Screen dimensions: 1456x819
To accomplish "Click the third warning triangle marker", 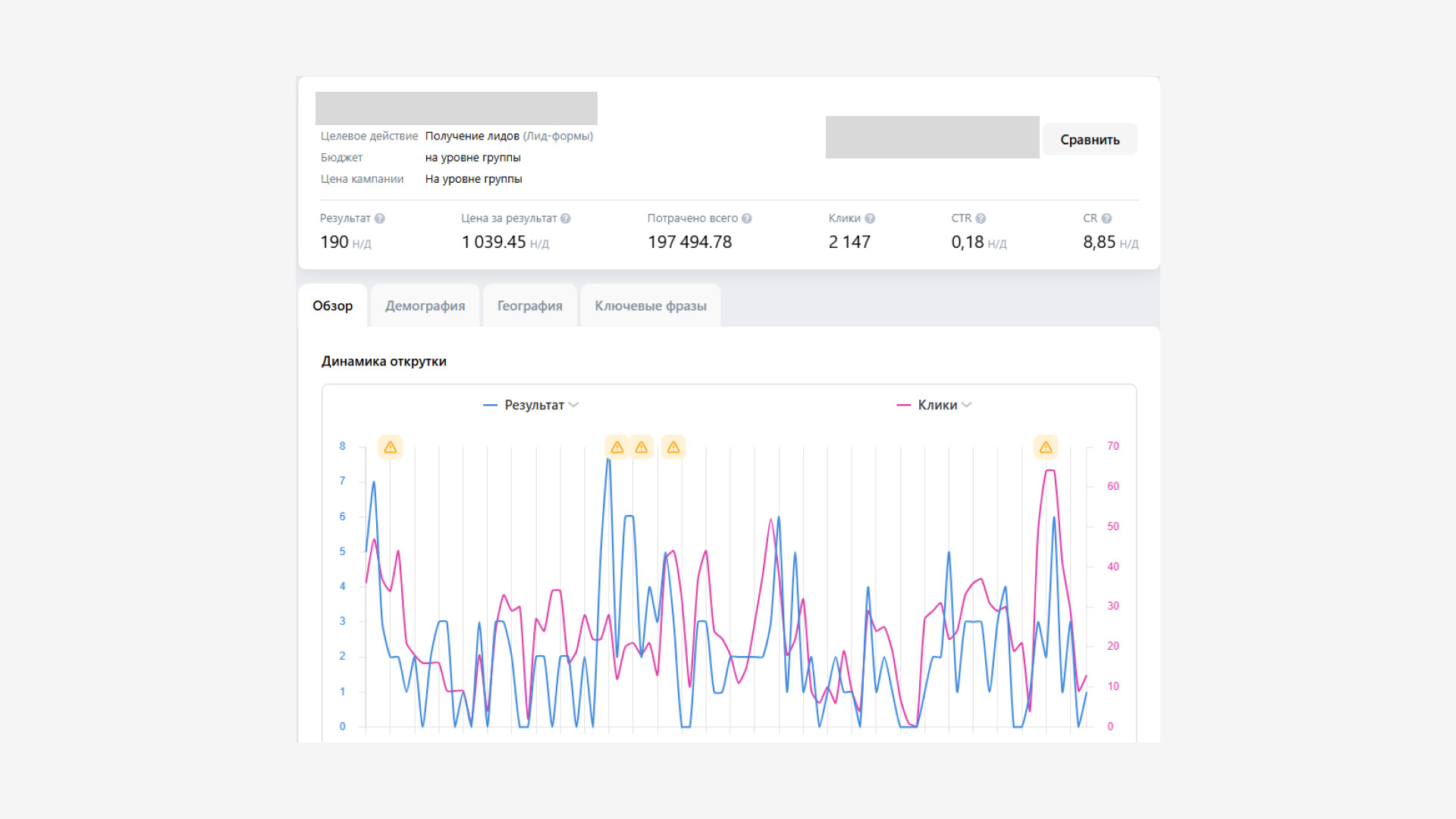I will point(642,447).
